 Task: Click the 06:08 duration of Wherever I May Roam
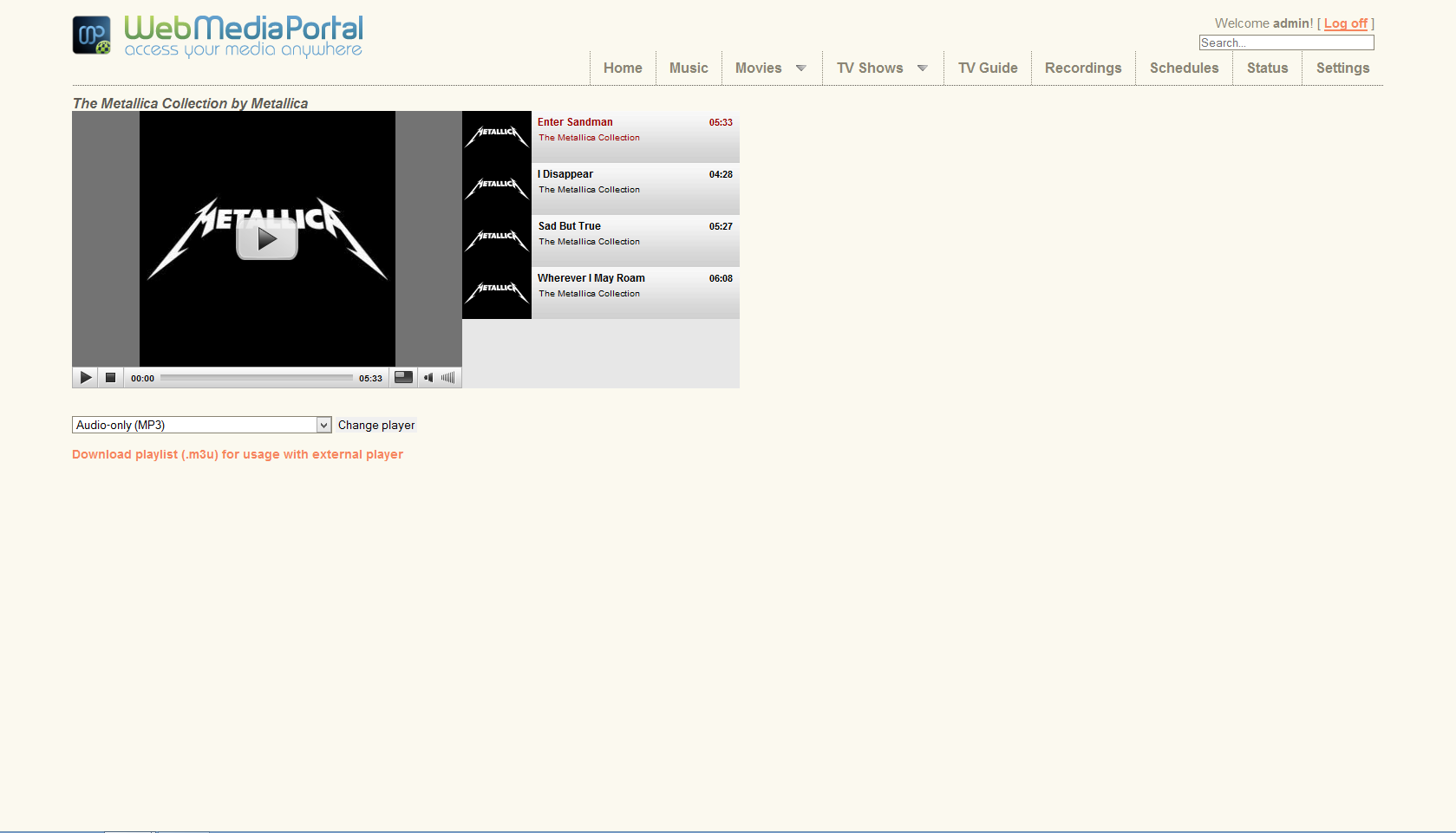[721, 278]
